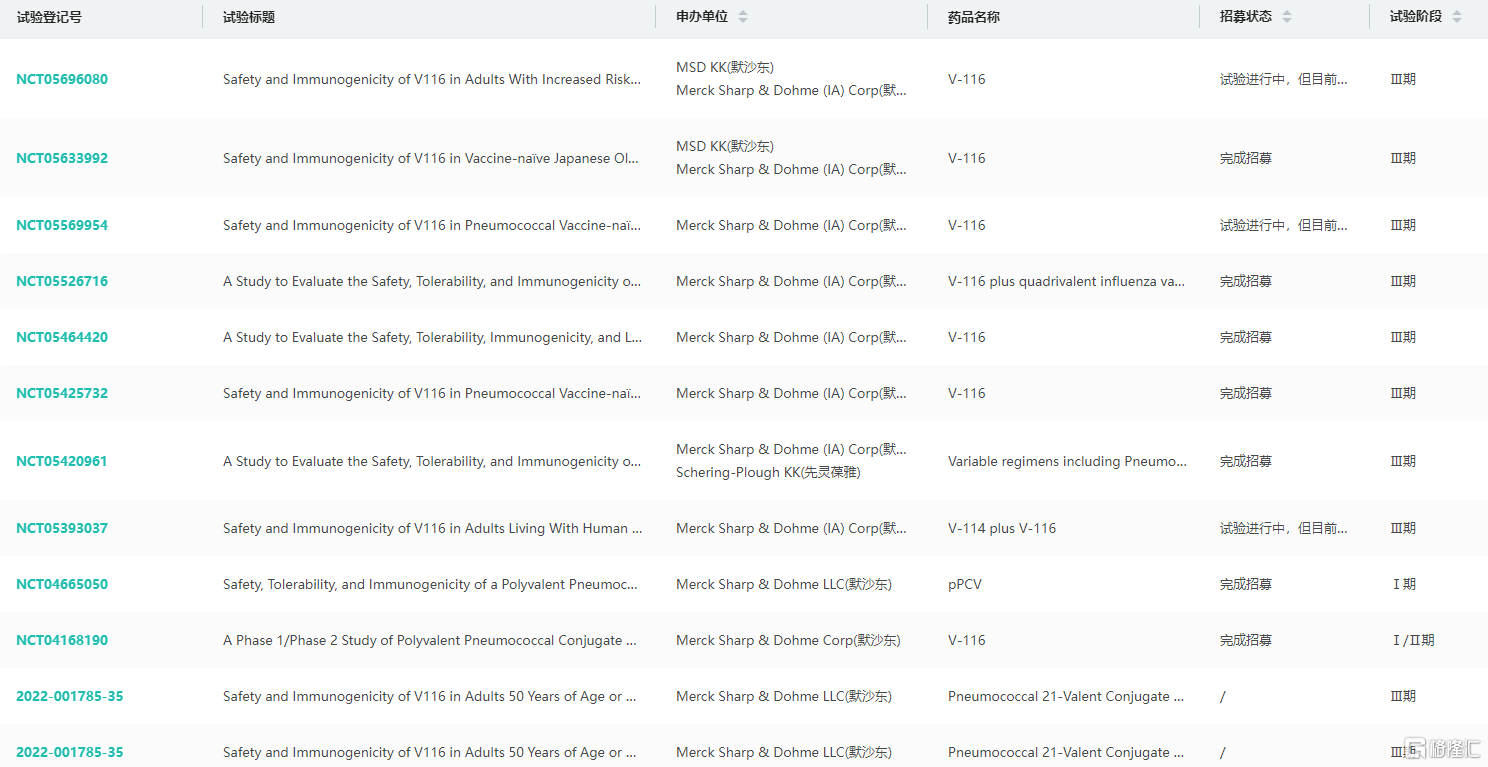
Task: Select phase Ⅲ期 in NCT05464420 row
Action: [1403, 337]
